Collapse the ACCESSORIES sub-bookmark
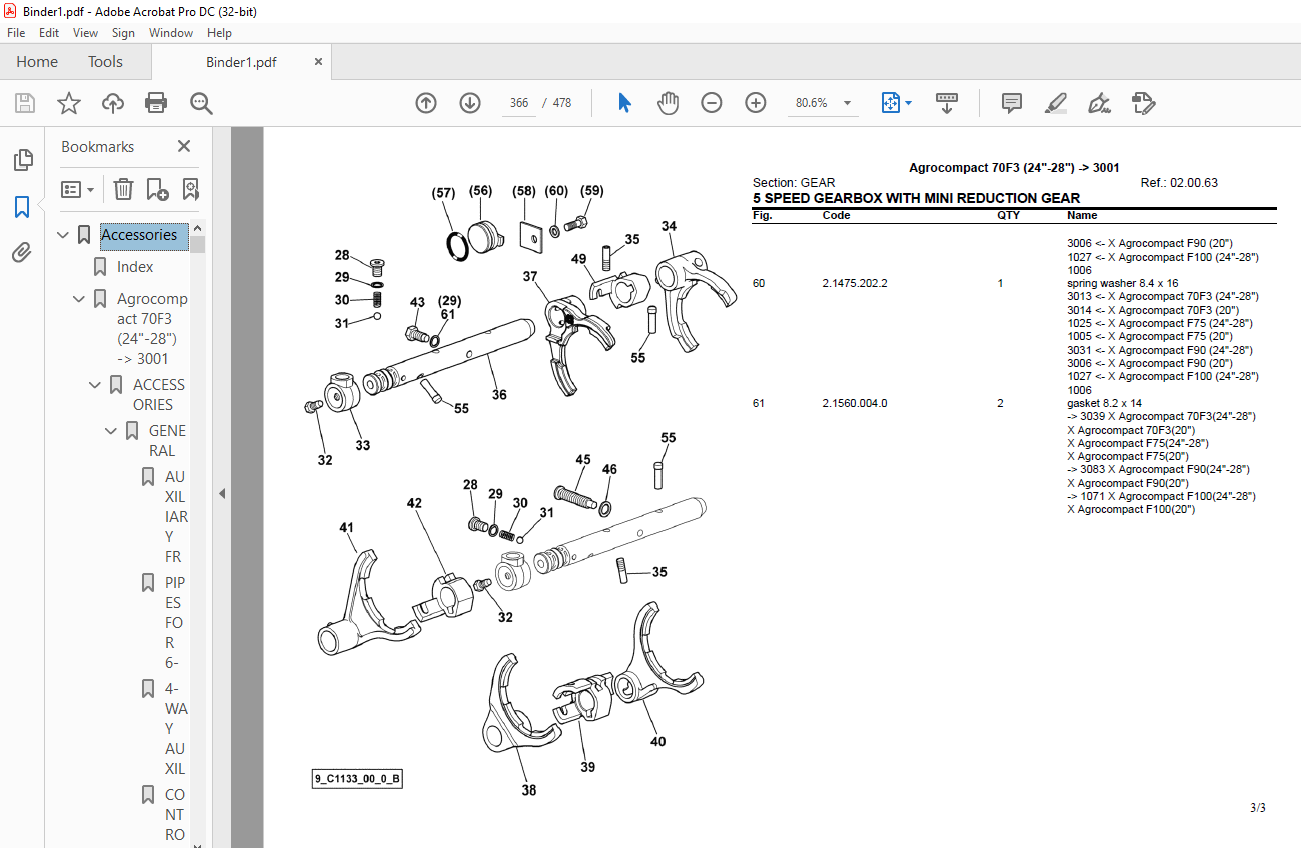The width and height of the screenshot is (1301, 848). (95, 385)
